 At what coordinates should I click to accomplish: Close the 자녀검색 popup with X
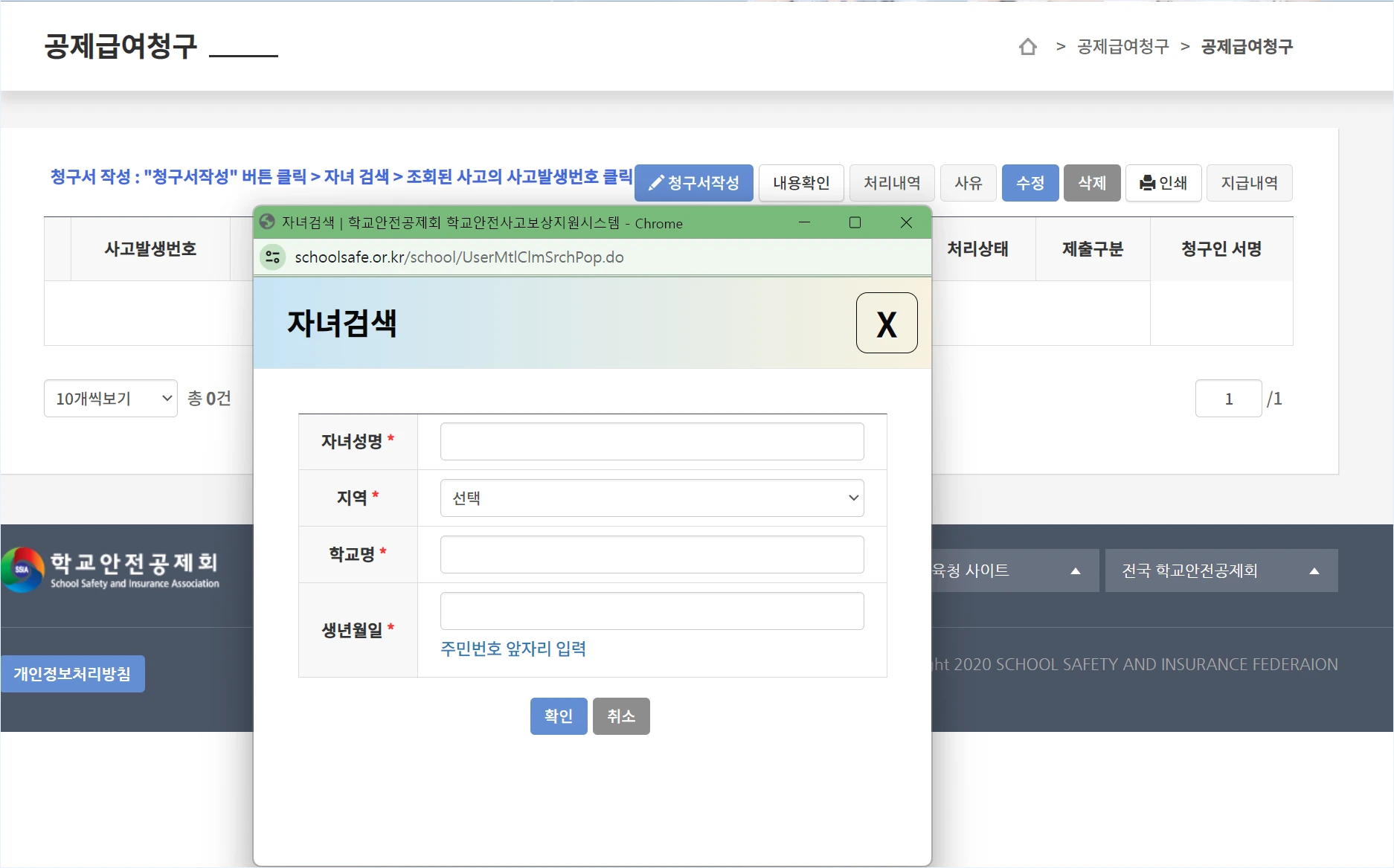887,323
